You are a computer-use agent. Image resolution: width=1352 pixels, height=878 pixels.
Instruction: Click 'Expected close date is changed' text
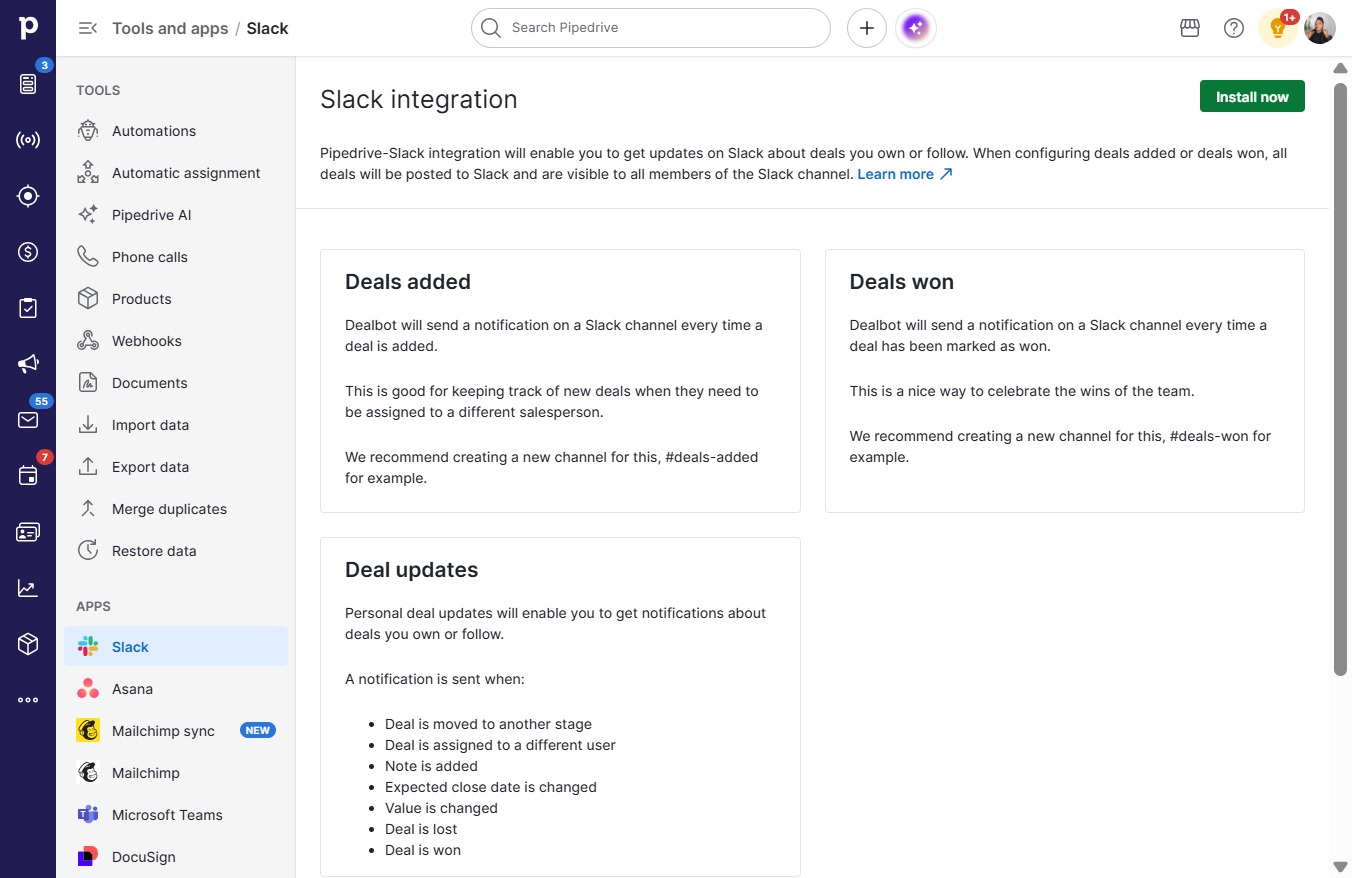coord(491,787)
